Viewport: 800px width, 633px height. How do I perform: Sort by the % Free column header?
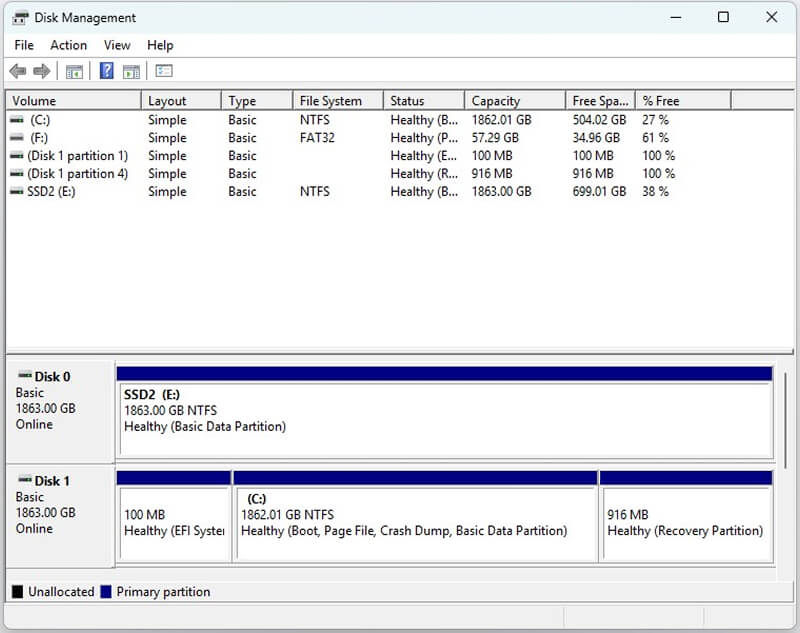683,100
